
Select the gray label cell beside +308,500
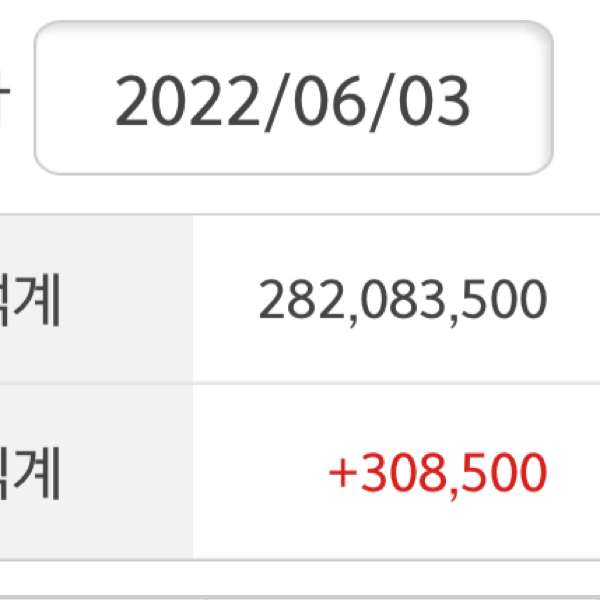pyautogui.click(x=95, y=473)
